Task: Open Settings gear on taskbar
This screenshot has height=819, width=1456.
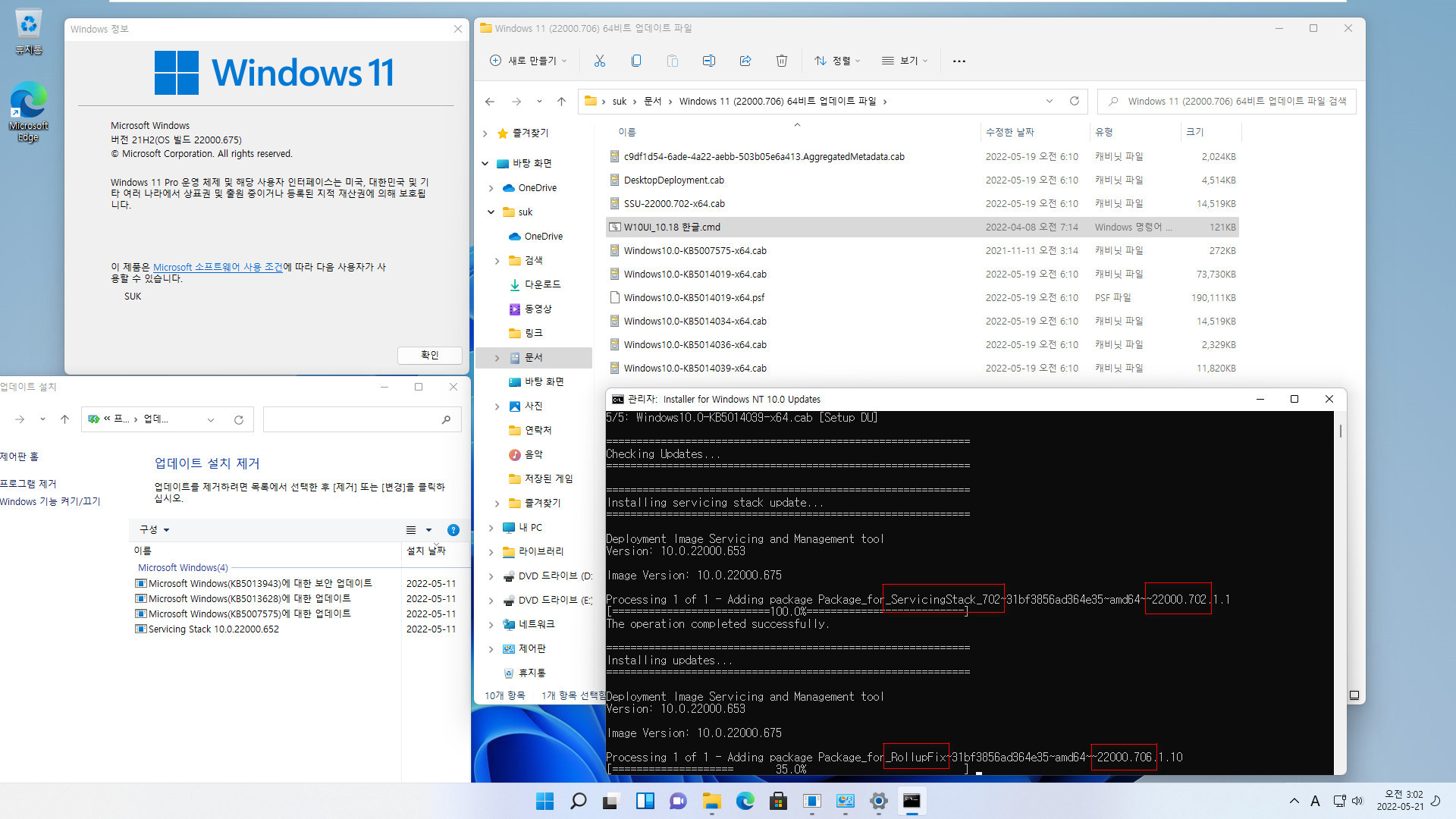Action: point(878,801)
